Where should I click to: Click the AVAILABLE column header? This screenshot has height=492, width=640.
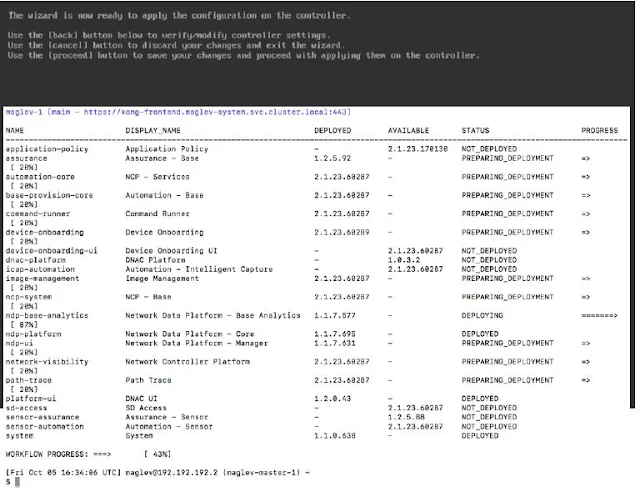(408, 131)
